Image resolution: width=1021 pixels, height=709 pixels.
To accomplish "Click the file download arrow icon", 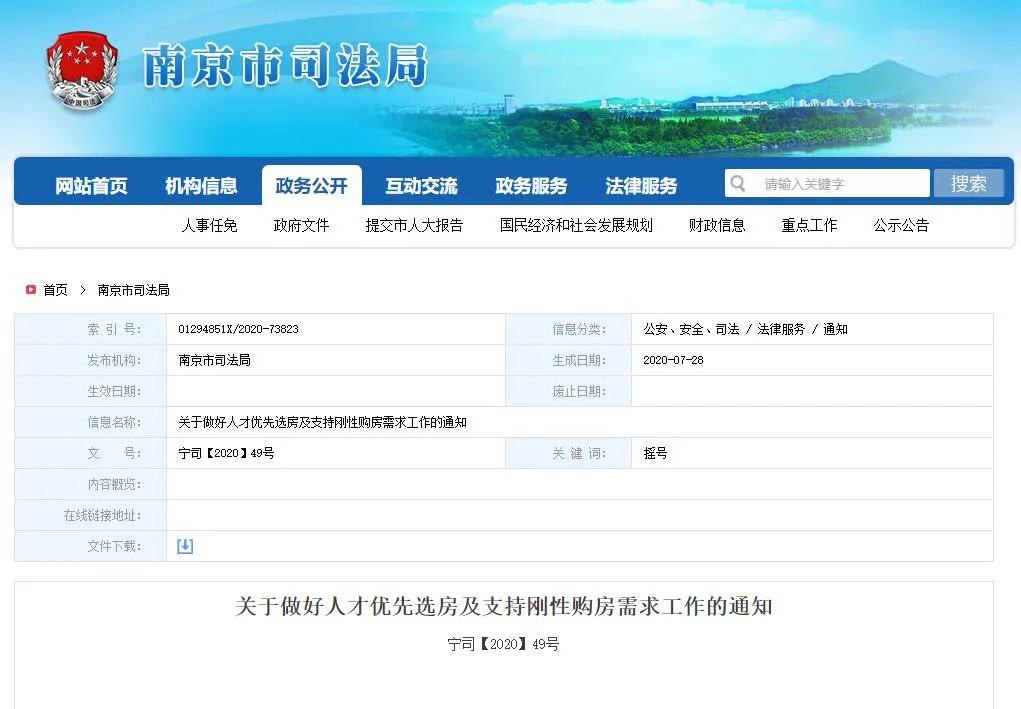I will pos(185,546).
